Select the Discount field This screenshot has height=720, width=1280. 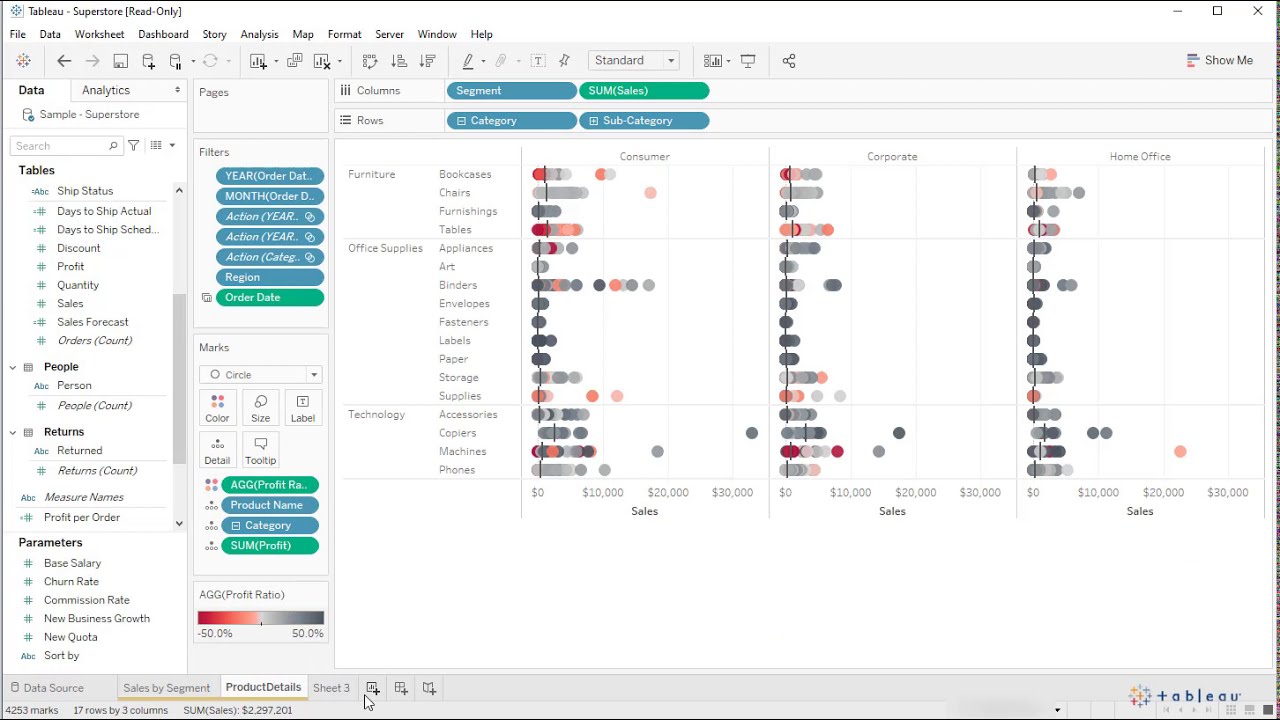[x=78, y=248]
